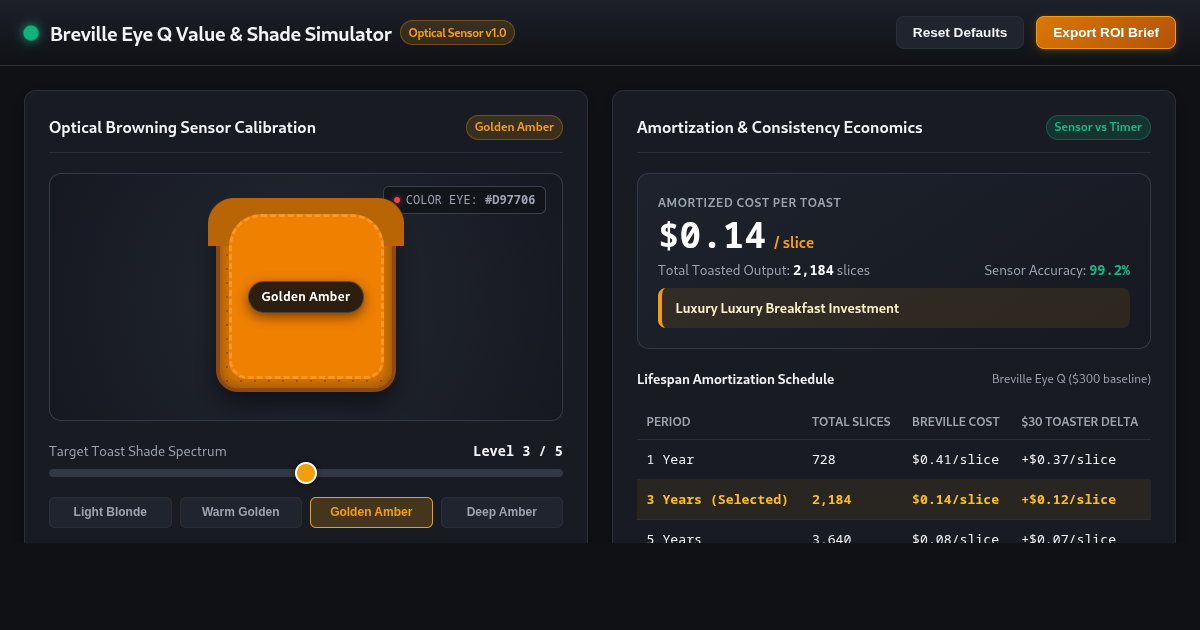Select the Deep Amber shade
Screen dimensions: 1200x630
(x=502, y=512)
